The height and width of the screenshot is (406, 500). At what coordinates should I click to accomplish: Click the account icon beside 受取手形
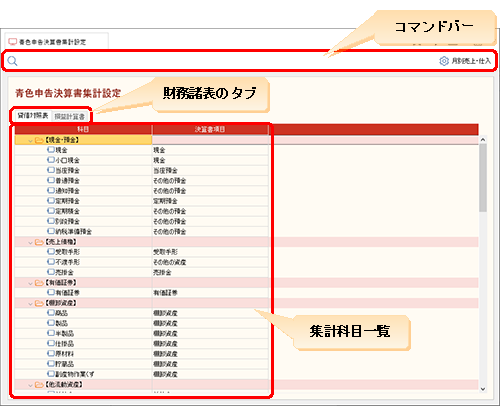tap(51, 252)
